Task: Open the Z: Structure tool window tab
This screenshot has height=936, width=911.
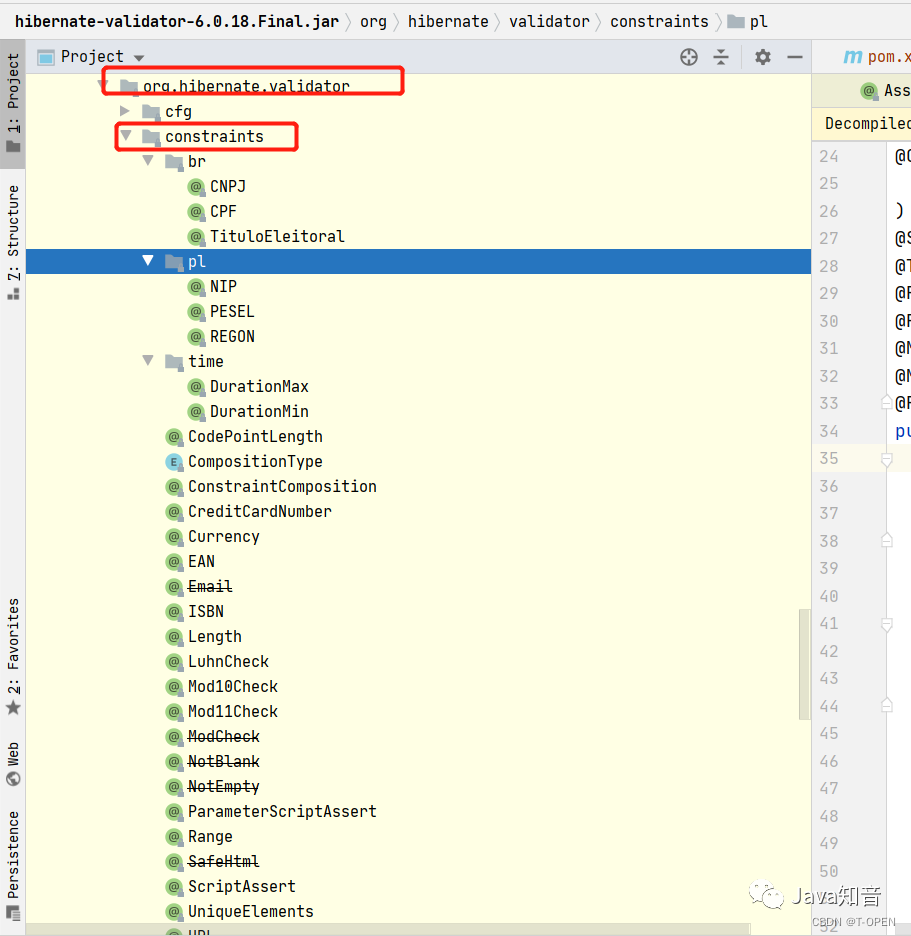Action: (x=13, y=242)
